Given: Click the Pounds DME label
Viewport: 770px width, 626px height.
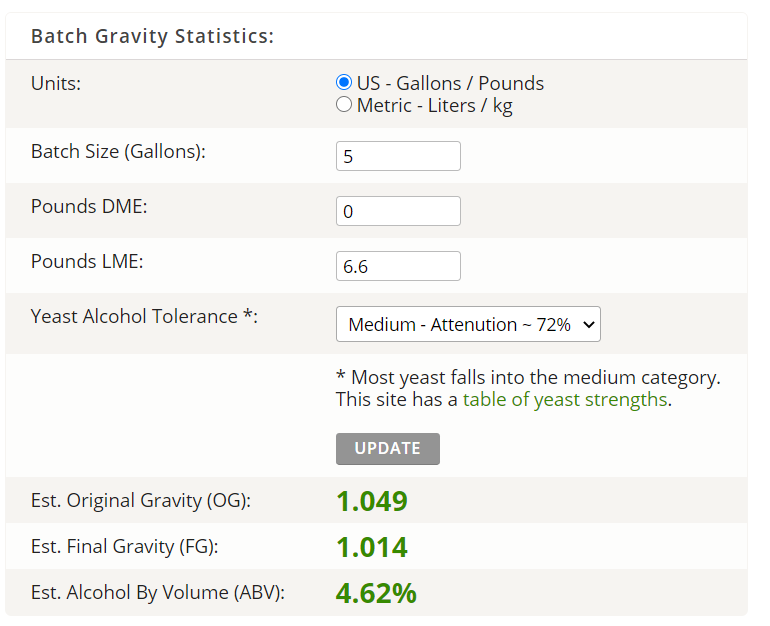Looking at the screenshot, I should [89, 207].
